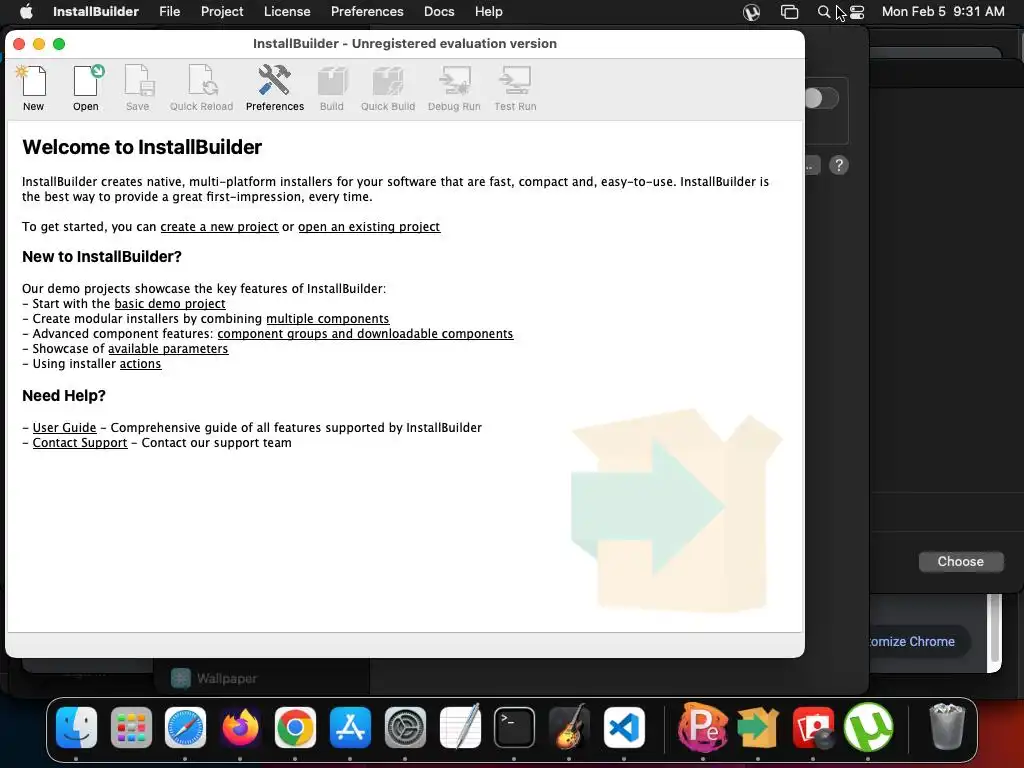Open the Trash in the dock
This screenshot has width=1024, height=768.
point(946,727)
